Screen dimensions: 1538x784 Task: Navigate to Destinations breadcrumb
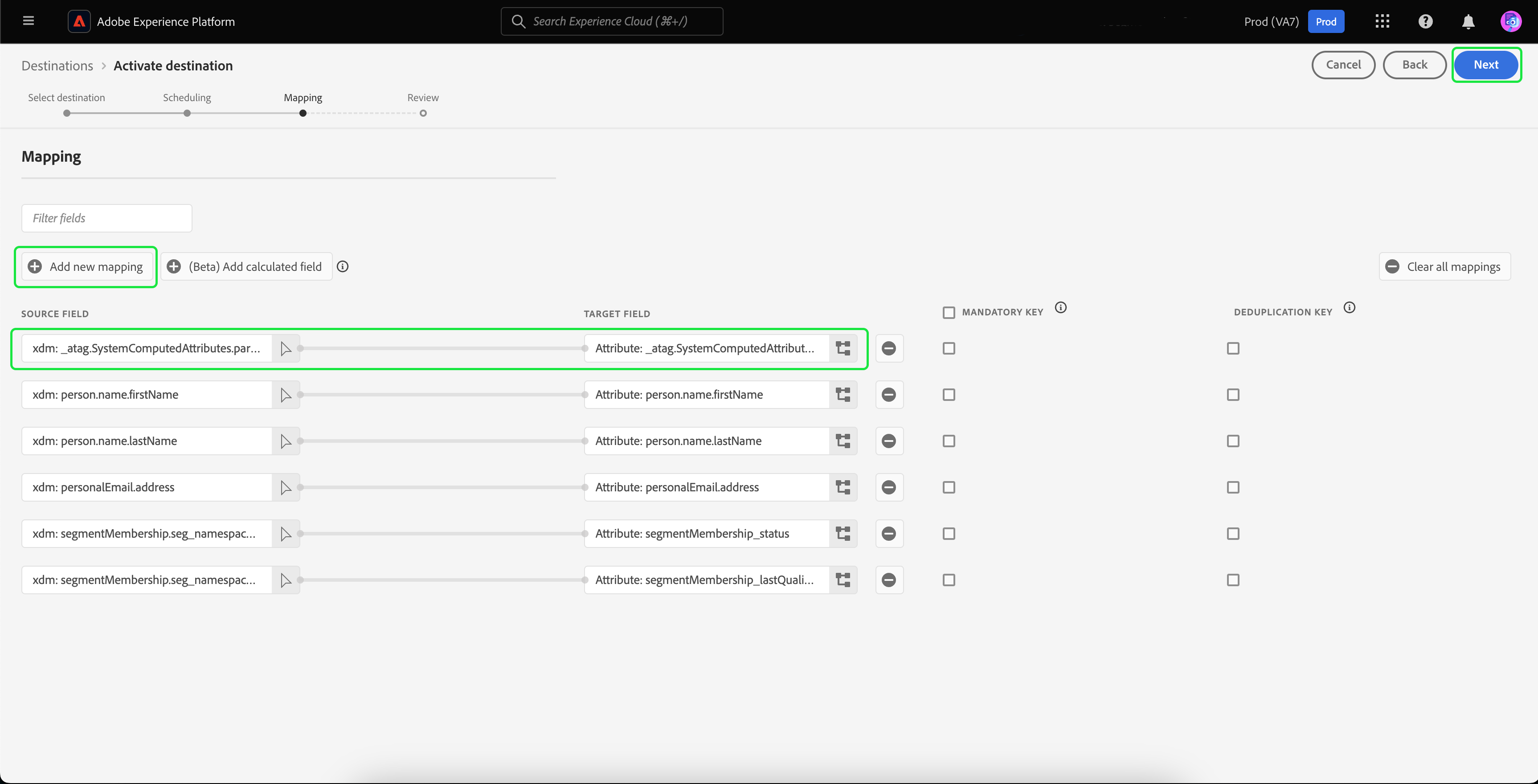[57, 65]
